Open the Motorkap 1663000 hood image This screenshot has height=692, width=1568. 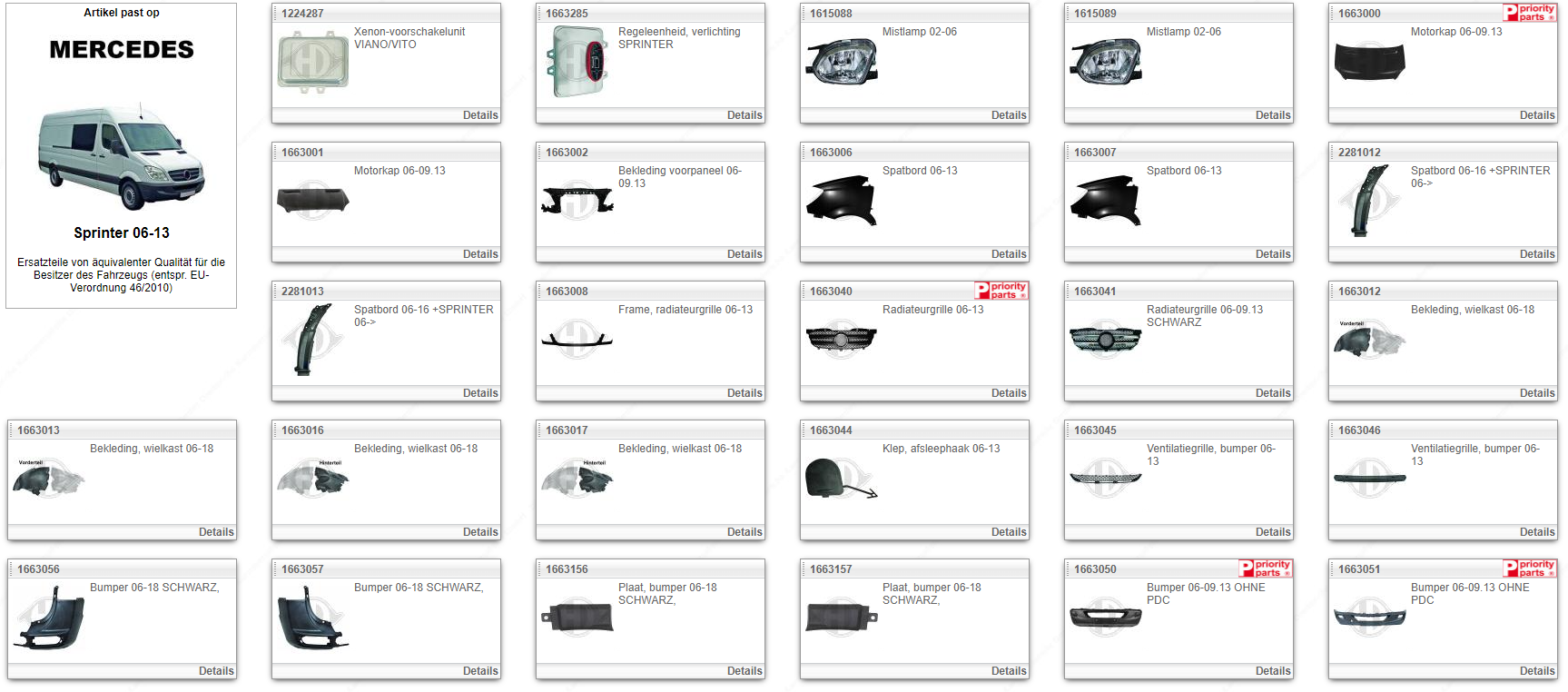1370,62
